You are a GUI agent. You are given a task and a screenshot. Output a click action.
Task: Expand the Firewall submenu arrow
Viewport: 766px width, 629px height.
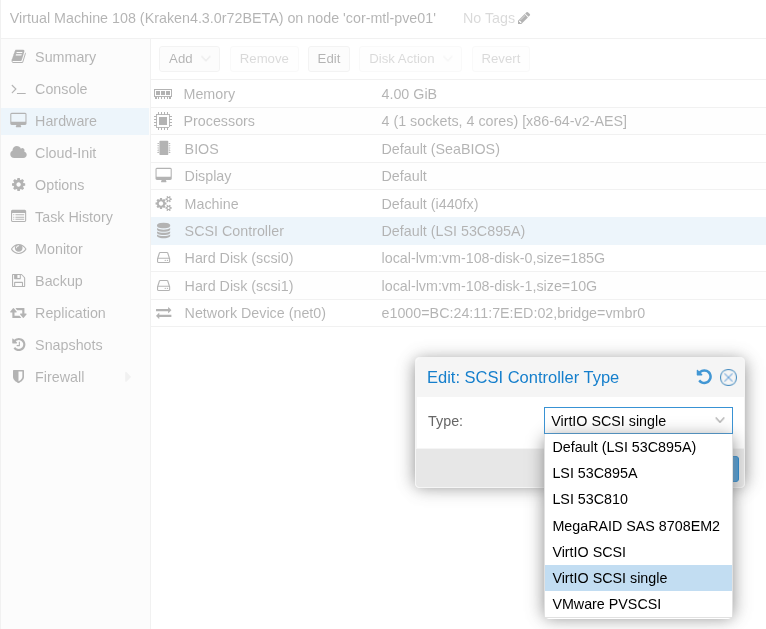pyautogui.click(x=128, y=377)
